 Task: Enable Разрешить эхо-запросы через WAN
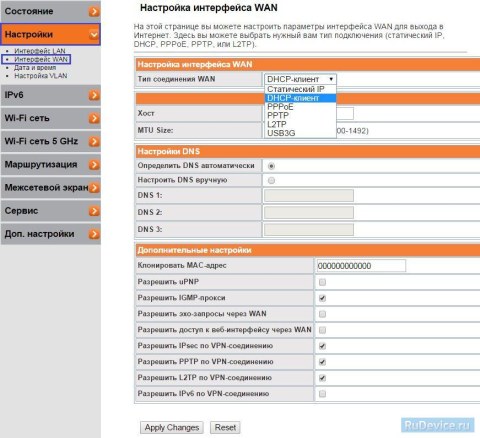[322, 314]
